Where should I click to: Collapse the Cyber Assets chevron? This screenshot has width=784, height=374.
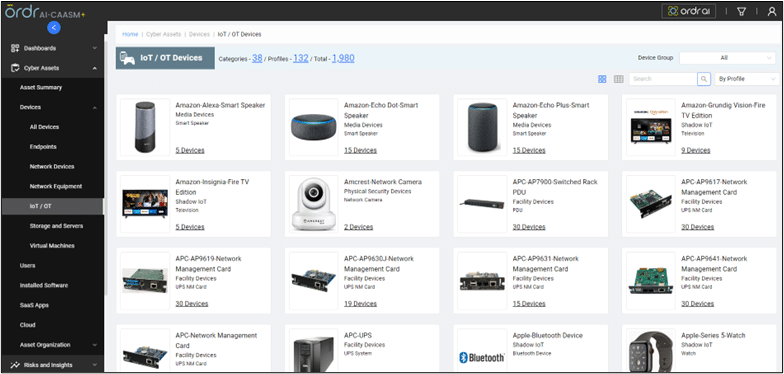point(95,68)
